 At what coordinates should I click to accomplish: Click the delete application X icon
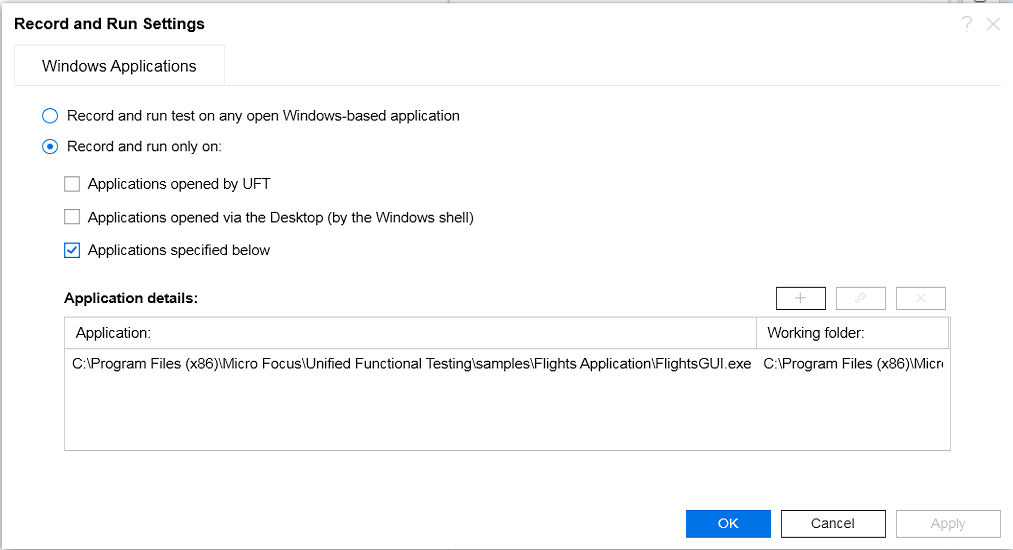[920, 298]
